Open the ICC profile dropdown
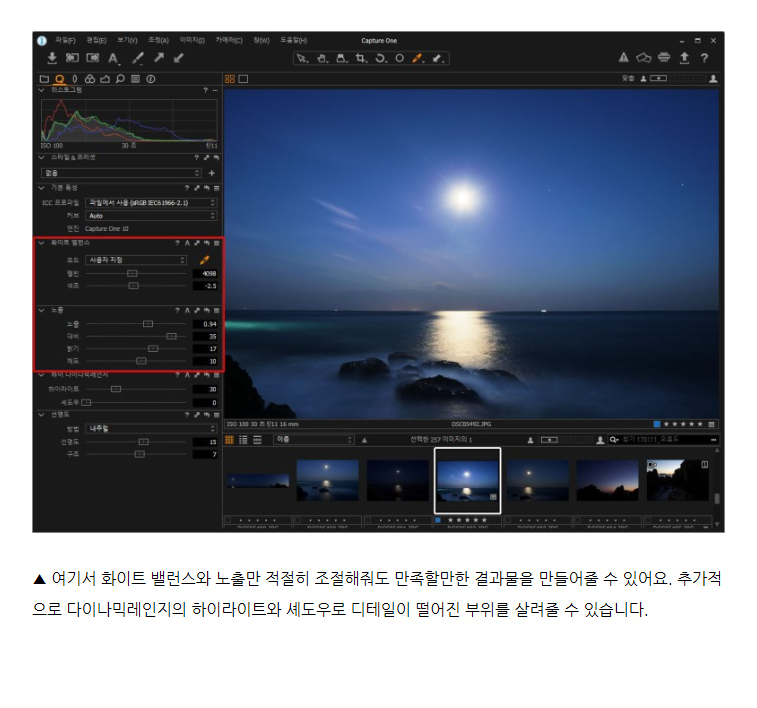This screenshot has width=757, height=708. pyautogui.click(x=151, y=203)
